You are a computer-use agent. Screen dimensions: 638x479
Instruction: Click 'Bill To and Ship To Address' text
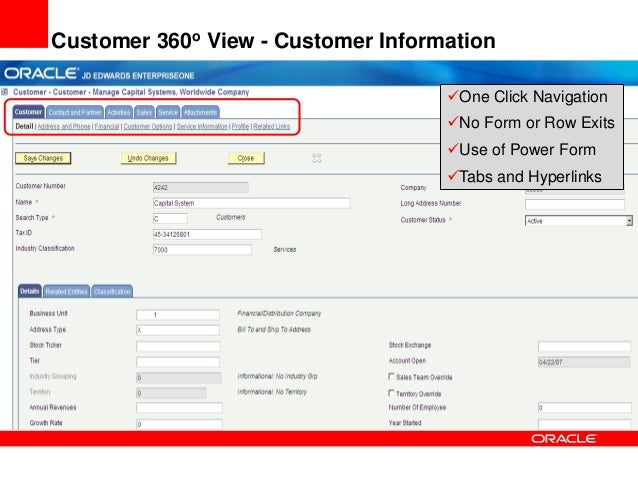click(x=274, y=329)
